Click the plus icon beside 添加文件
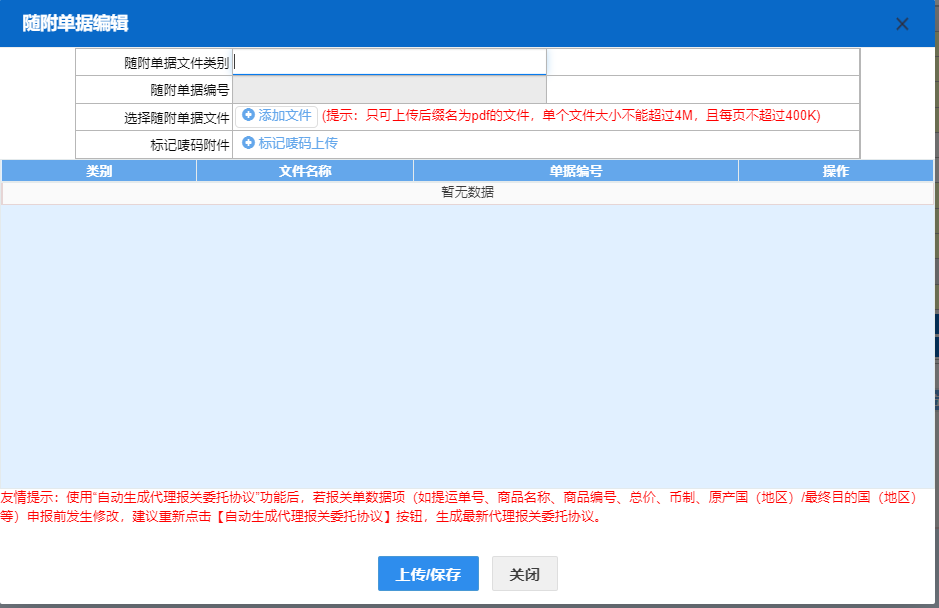 point(249,116)
